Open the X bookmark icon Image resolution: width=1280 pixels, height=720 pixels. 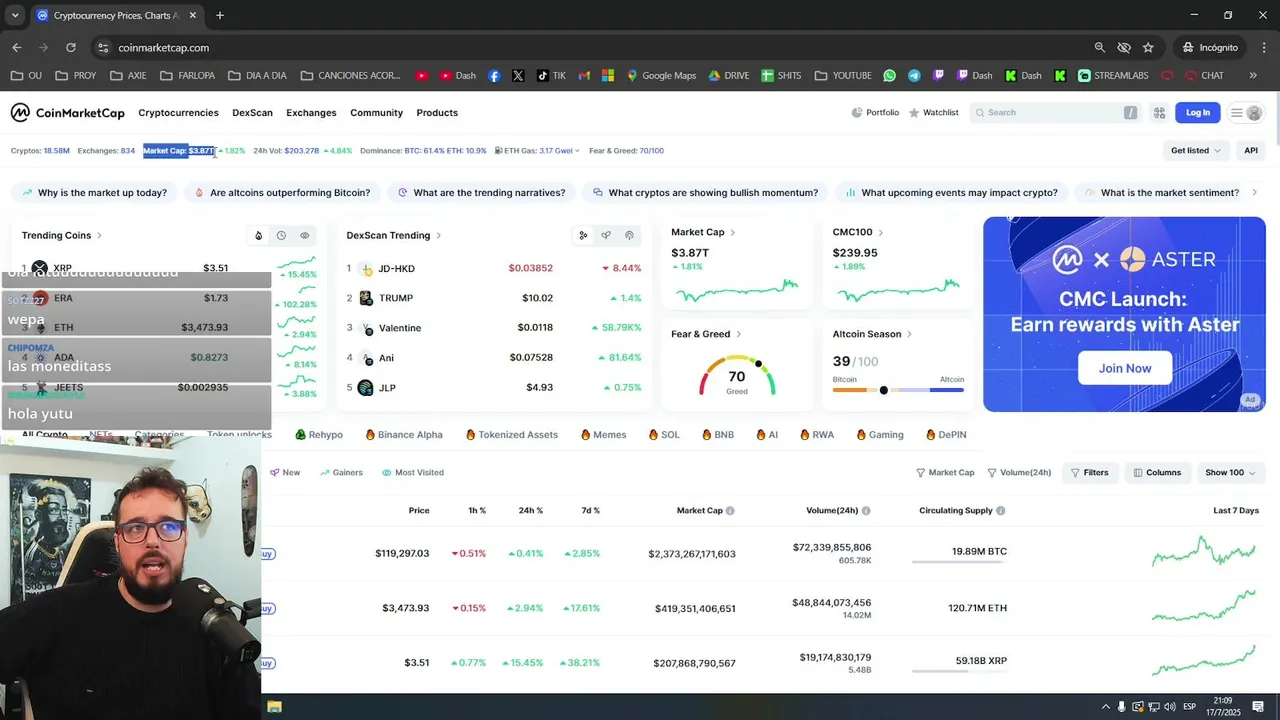pyautogui.click(x=518, y=75)
